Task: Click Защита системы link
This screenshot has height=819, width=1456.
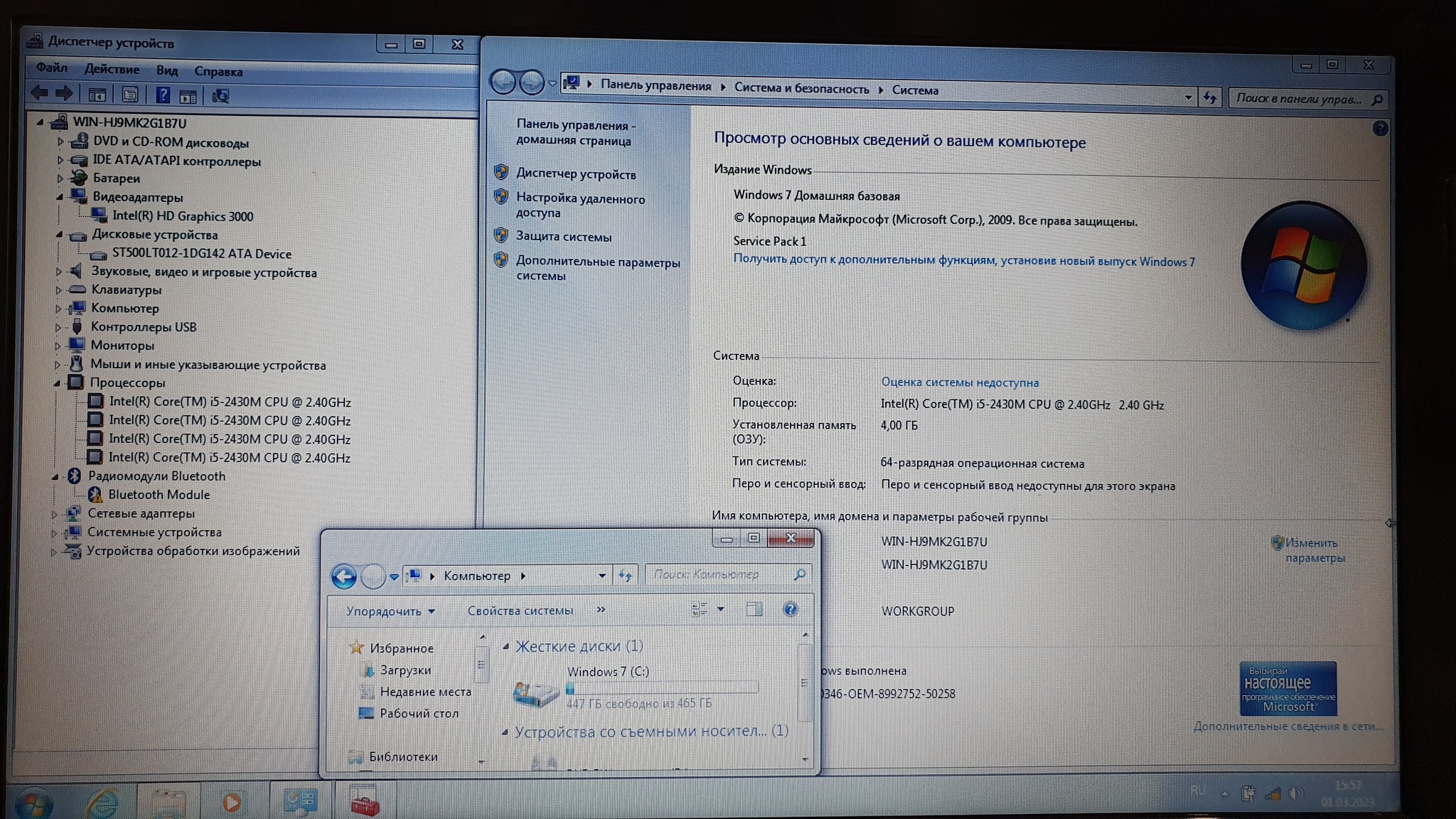Action: point(564,237)
